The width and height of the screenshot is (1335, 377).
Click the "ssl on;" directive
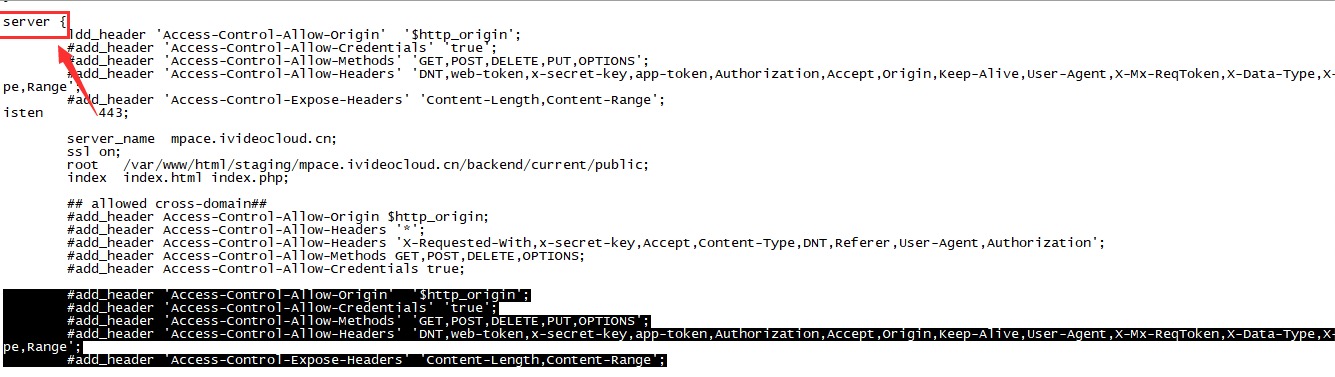(93, 152)
